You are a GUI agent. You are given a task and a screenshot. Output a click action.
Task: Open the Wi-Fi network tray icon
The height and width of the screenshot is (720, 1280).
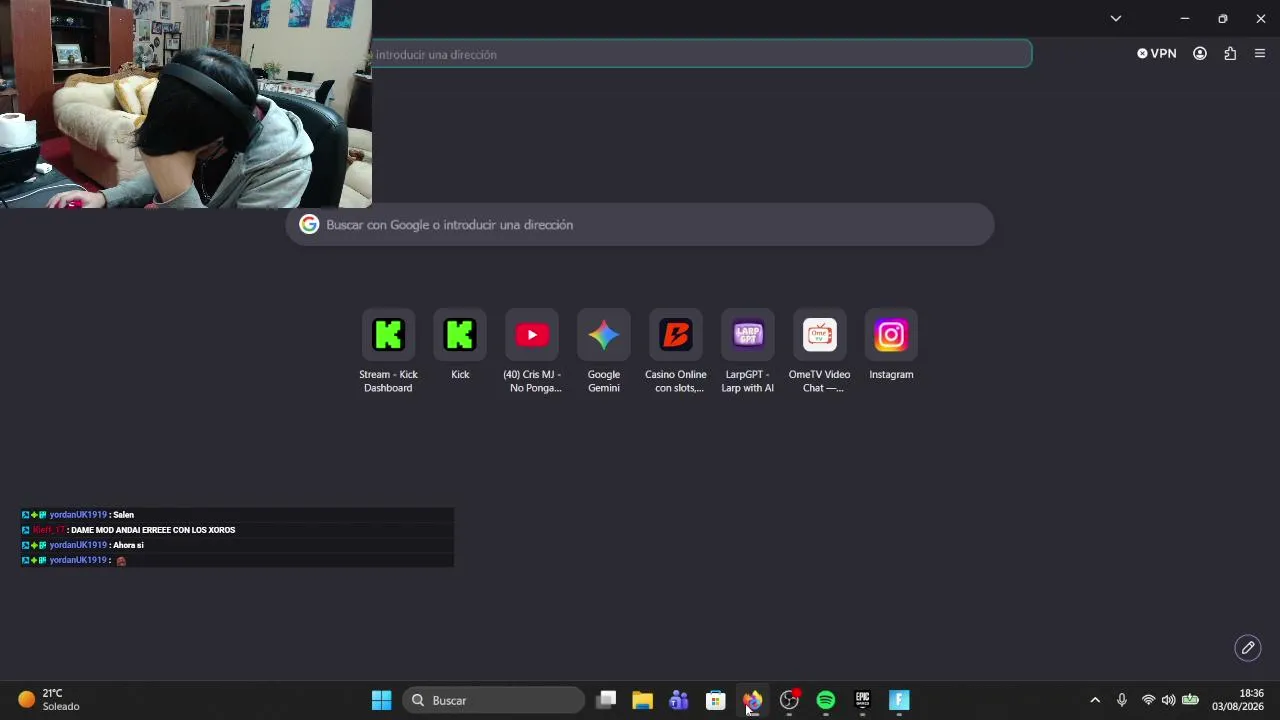pyautogui.click(x=1148, y=700)
